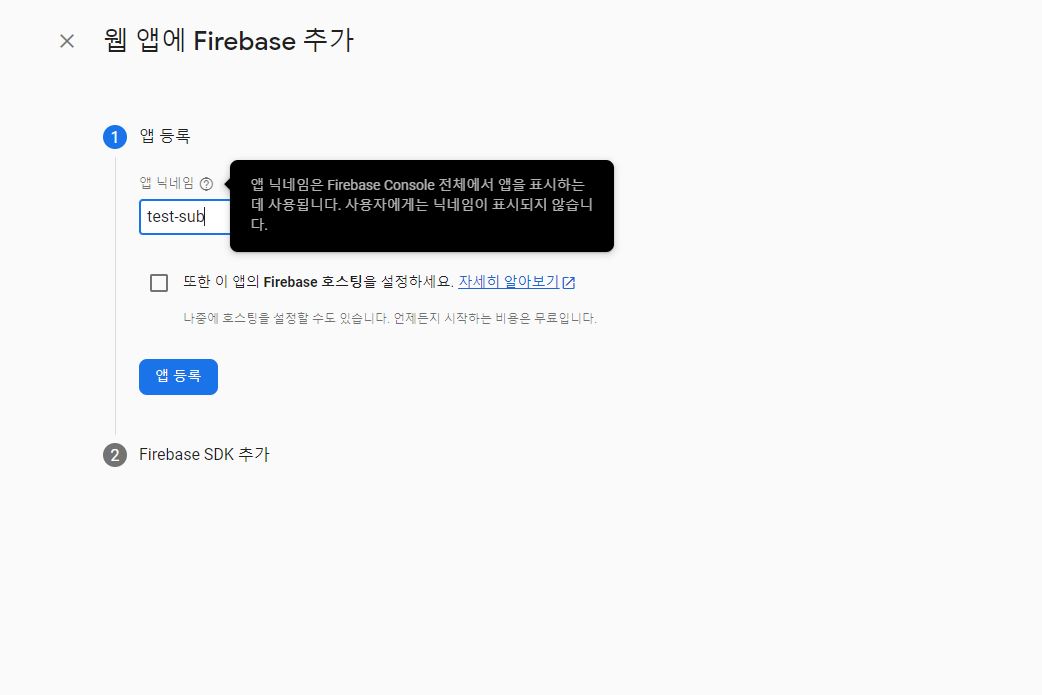Viewport: 1042px width, 695px height.
Task: Click the question mark help icon beside 앱 닉네임
Action: tap(207, 184)
